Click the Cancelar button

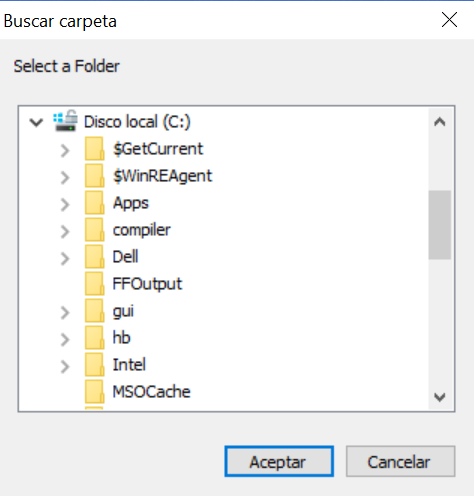(x=400, y=461)
